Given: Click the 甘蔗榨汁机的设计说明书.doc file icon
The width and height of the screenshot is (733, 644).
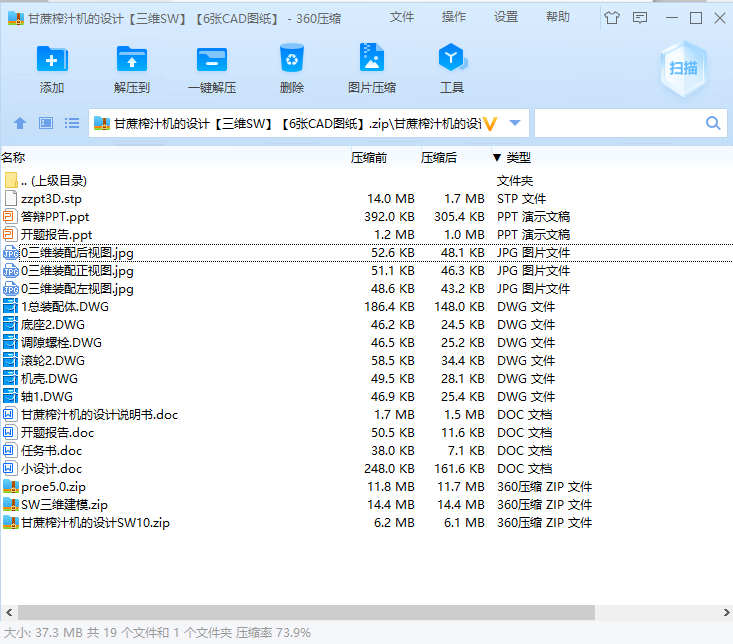Looking at the screenshot, I should (x=9, y=415).
